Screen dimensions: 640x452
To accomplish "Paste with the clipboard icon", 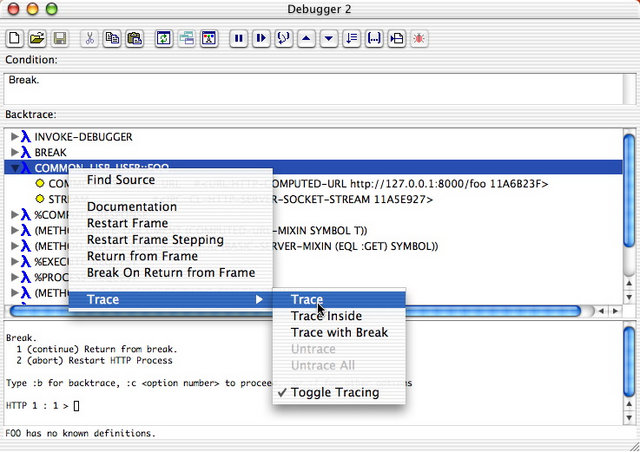I will coord(135,39).
